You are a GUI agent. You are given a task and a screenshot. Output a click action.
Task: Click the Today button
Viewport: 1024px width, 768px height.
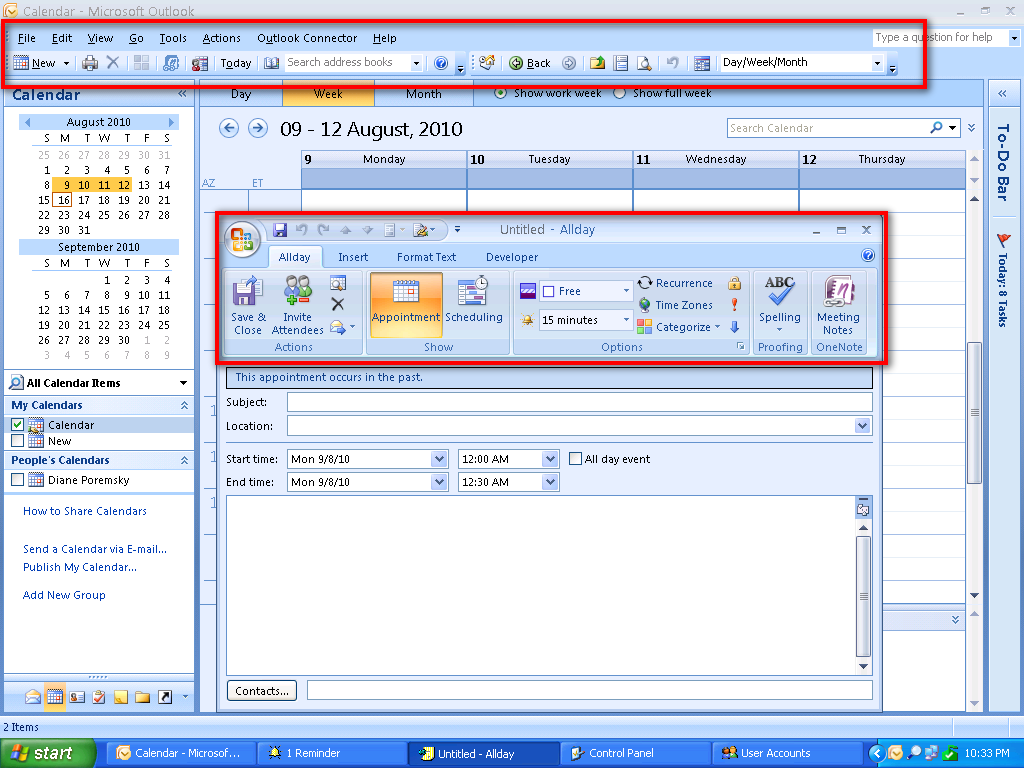[x=236, y=63]
